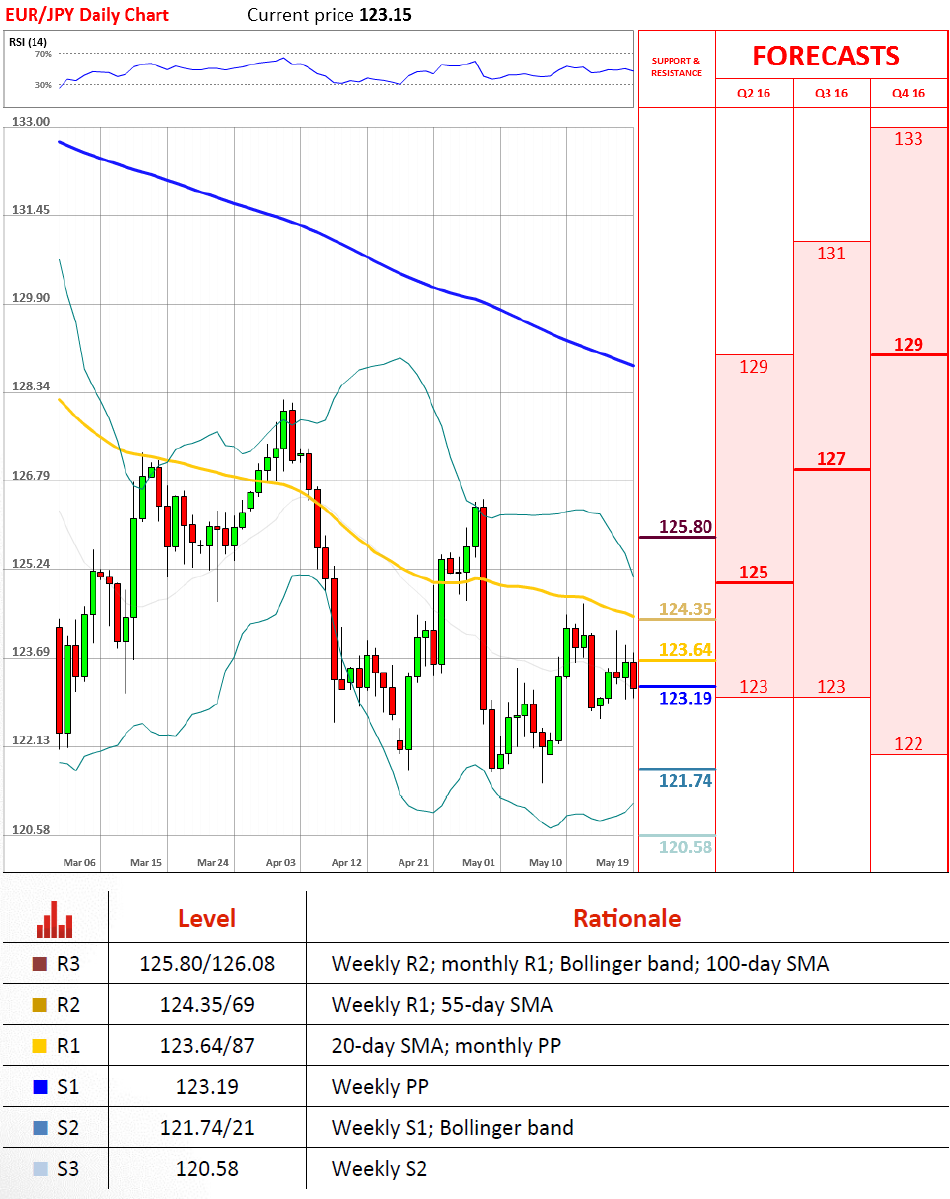This screenshot has height=1199, width=950.
Task: Click the 133 forecast value in Q4
Action: tap(909, 139)
